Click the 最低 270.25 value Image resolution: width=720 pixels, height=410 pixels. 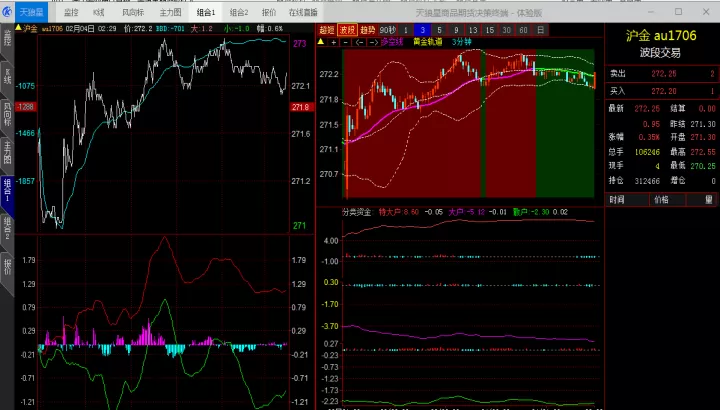[703, 166]
